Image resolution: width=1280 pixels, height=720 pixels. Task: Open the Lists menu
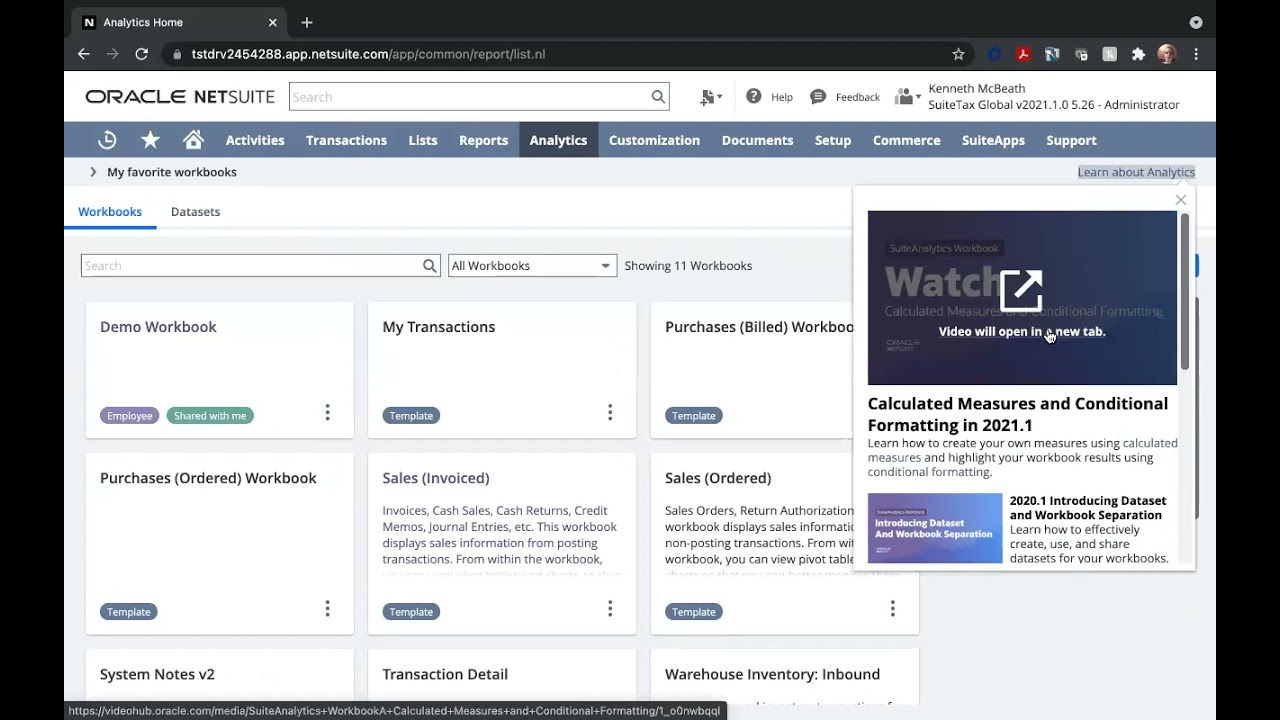tap(423, 140)
